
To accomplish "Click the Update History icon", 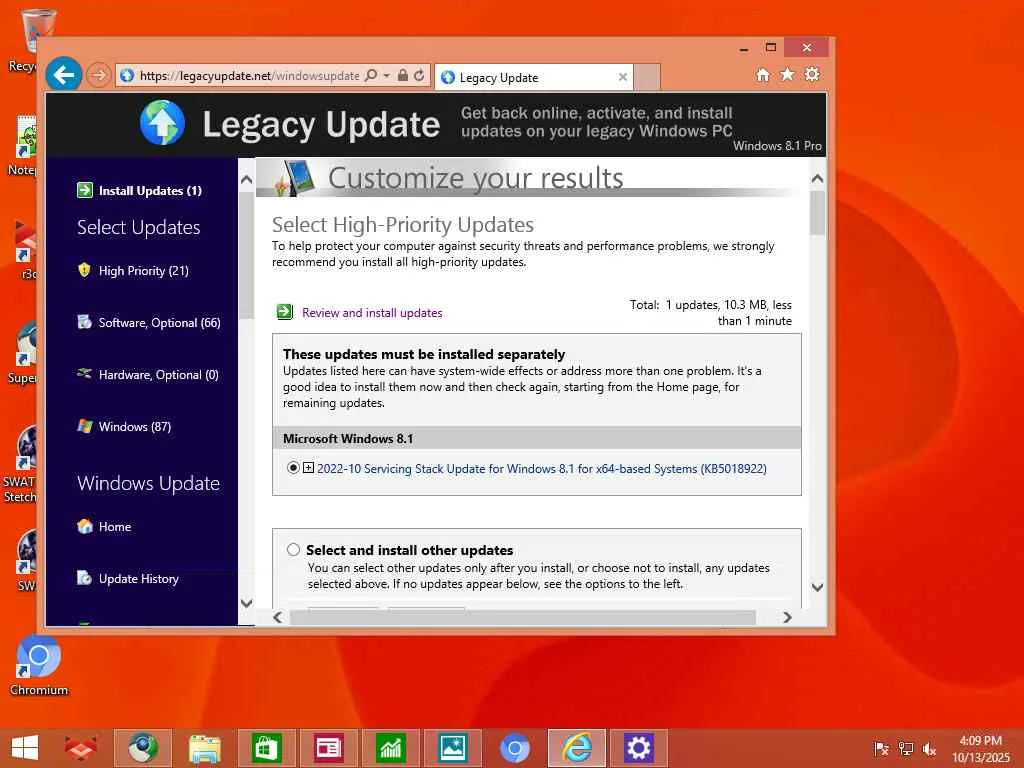I will click(84, 577).
